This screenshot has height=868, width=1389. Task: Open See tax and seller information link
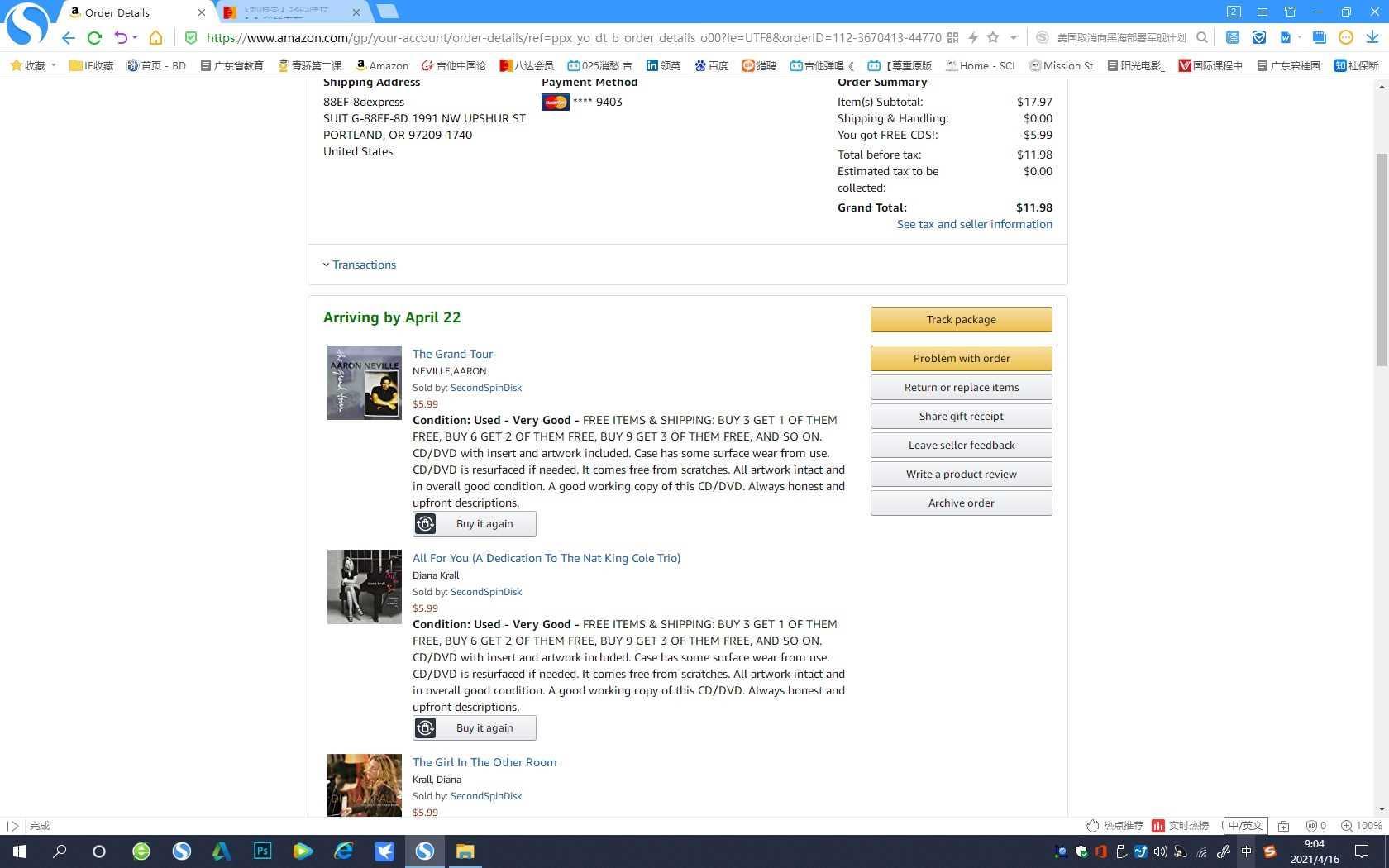click(x=974, y=224)
